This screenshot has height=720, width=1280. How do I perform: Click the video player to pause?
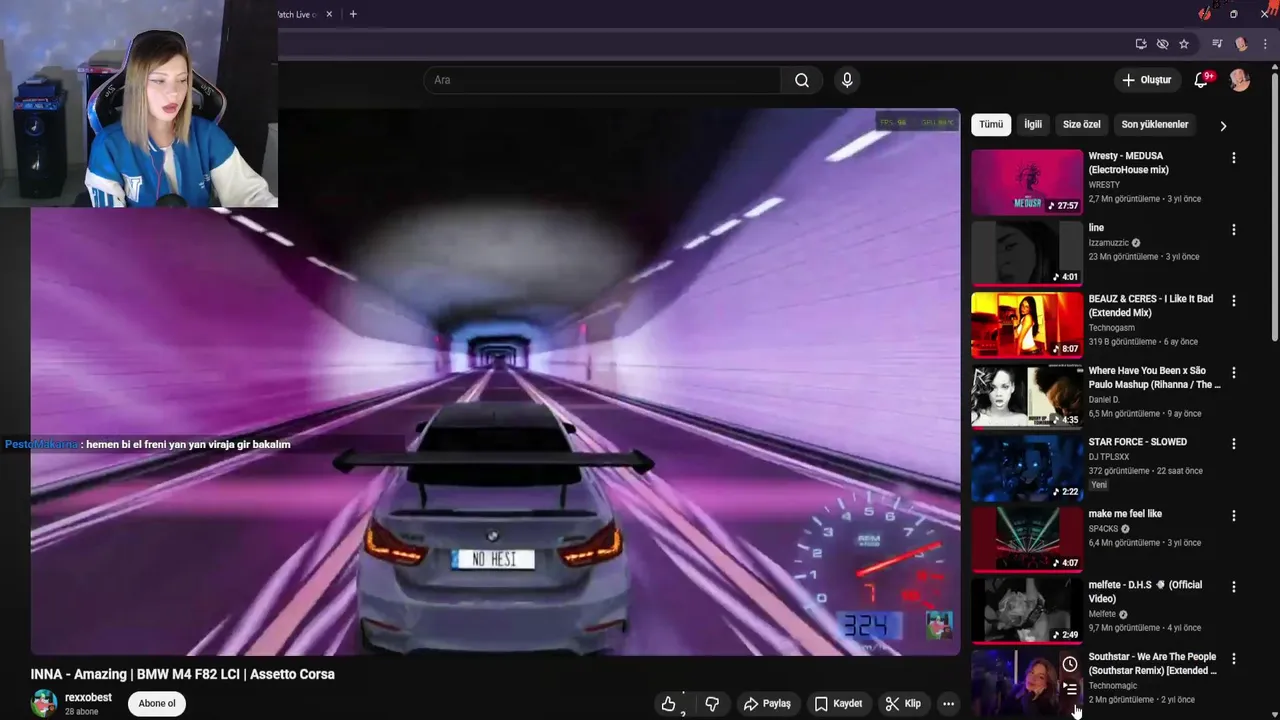coord(495,382)
